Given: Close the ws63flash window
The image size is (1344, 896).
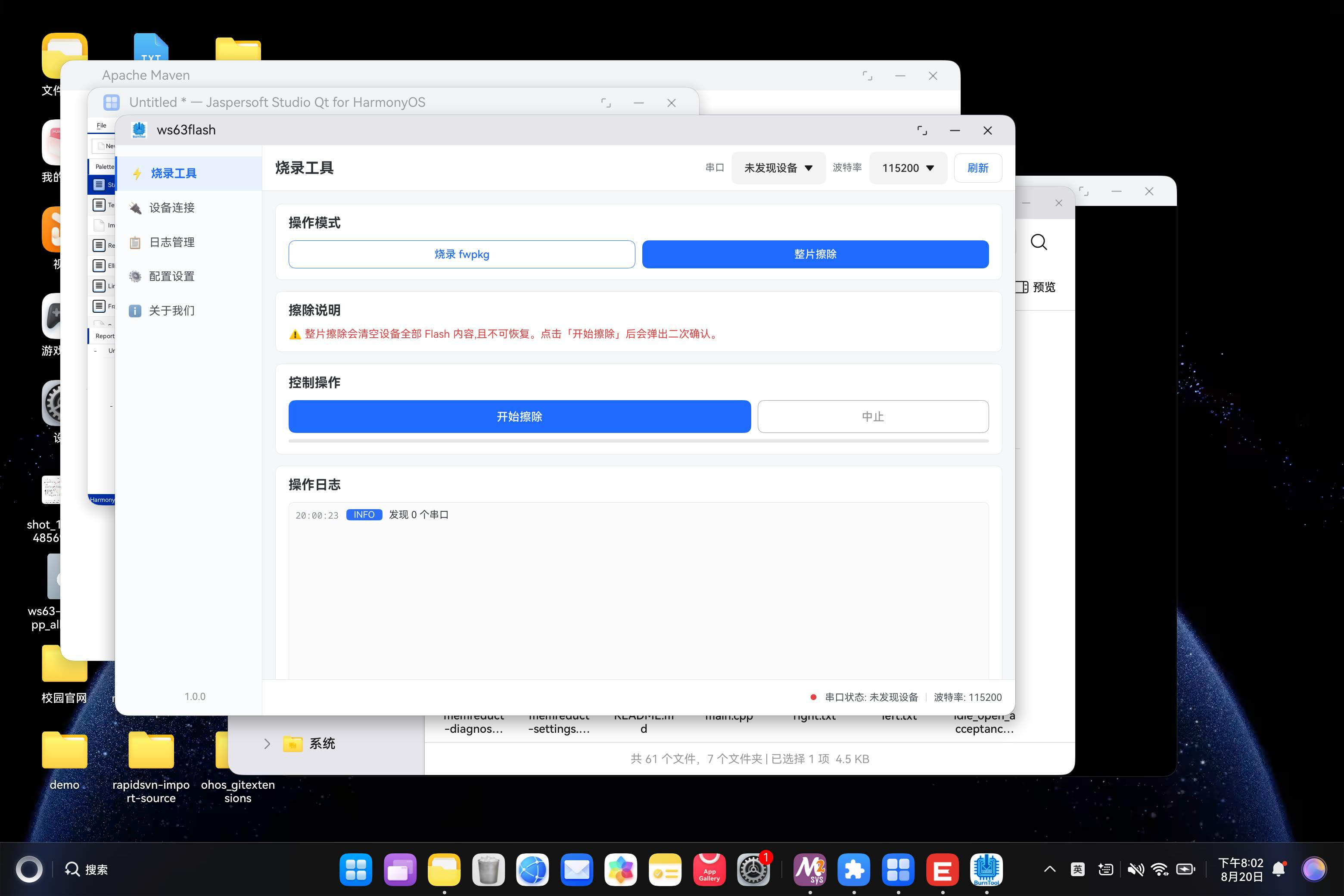Looking at the screenshot, I should (x=987, y=130).
